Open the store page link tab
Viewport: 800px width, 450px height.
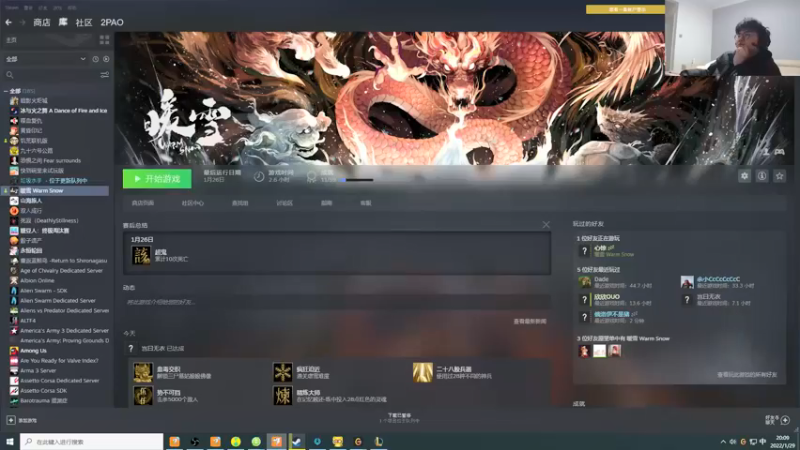pos(143,203)
